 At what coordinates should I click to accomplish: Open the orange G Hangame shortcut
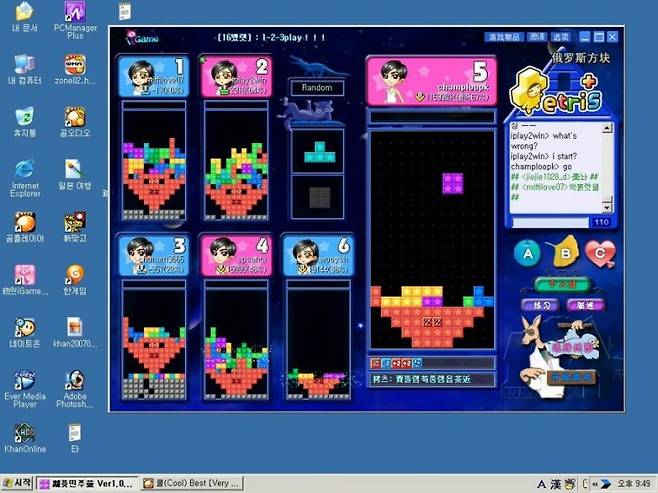tap(75, 280)
